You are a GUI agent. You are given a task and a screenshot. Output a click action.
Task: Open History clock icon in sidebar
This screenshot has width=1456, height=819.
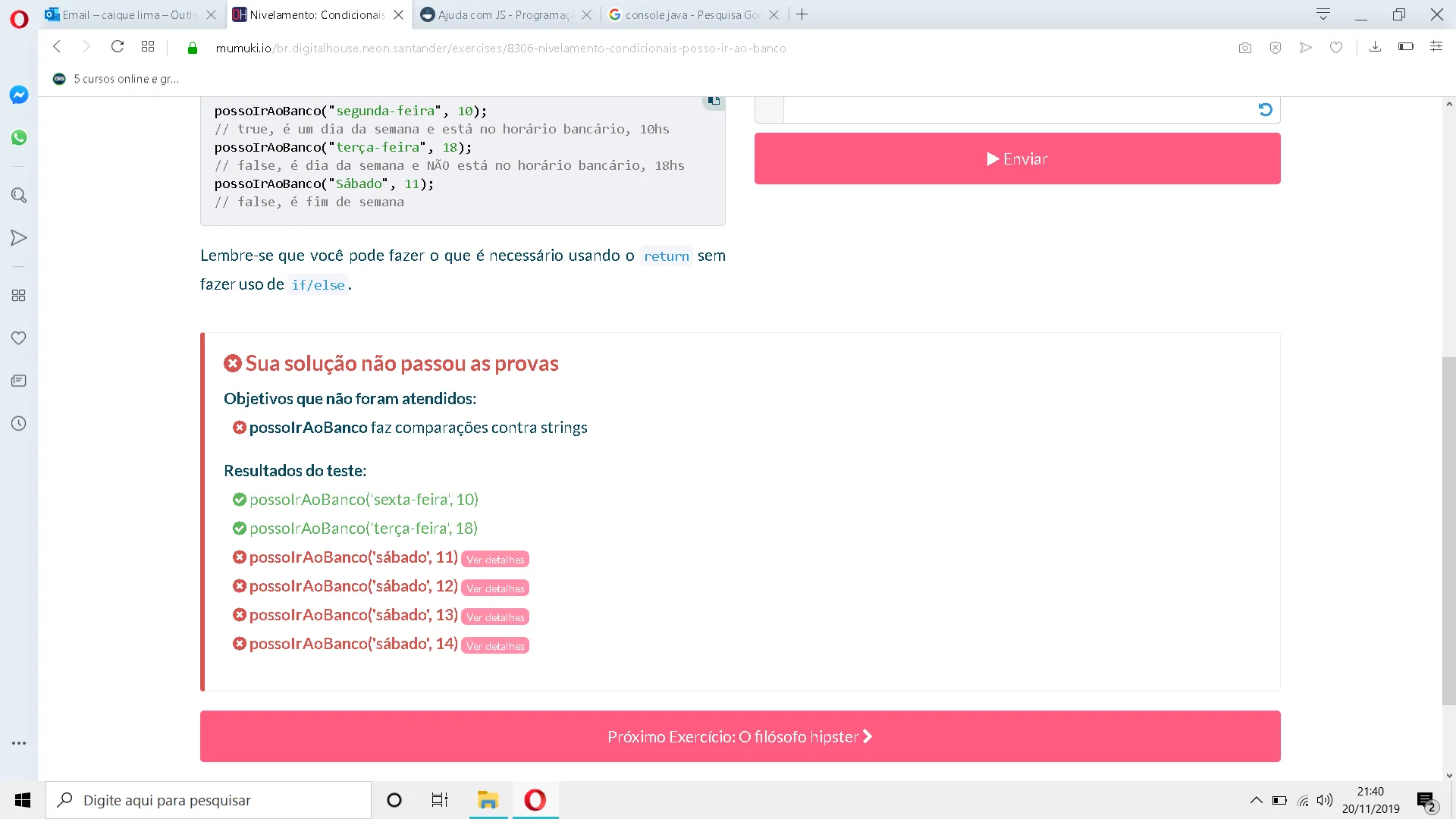(x=19, y=423)
